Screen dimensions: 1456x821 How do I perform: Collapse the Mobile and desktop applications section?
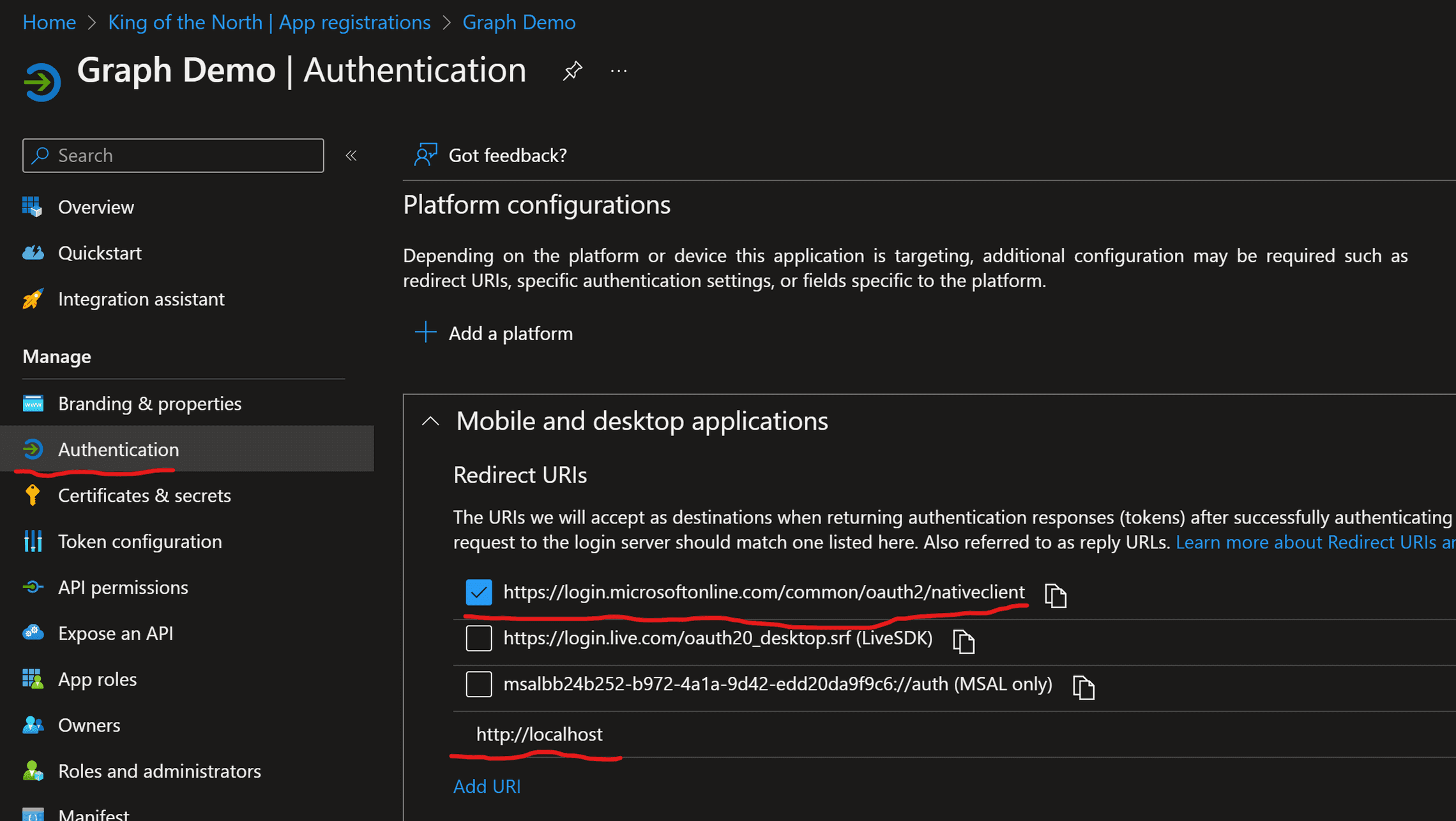pos(430,421)
